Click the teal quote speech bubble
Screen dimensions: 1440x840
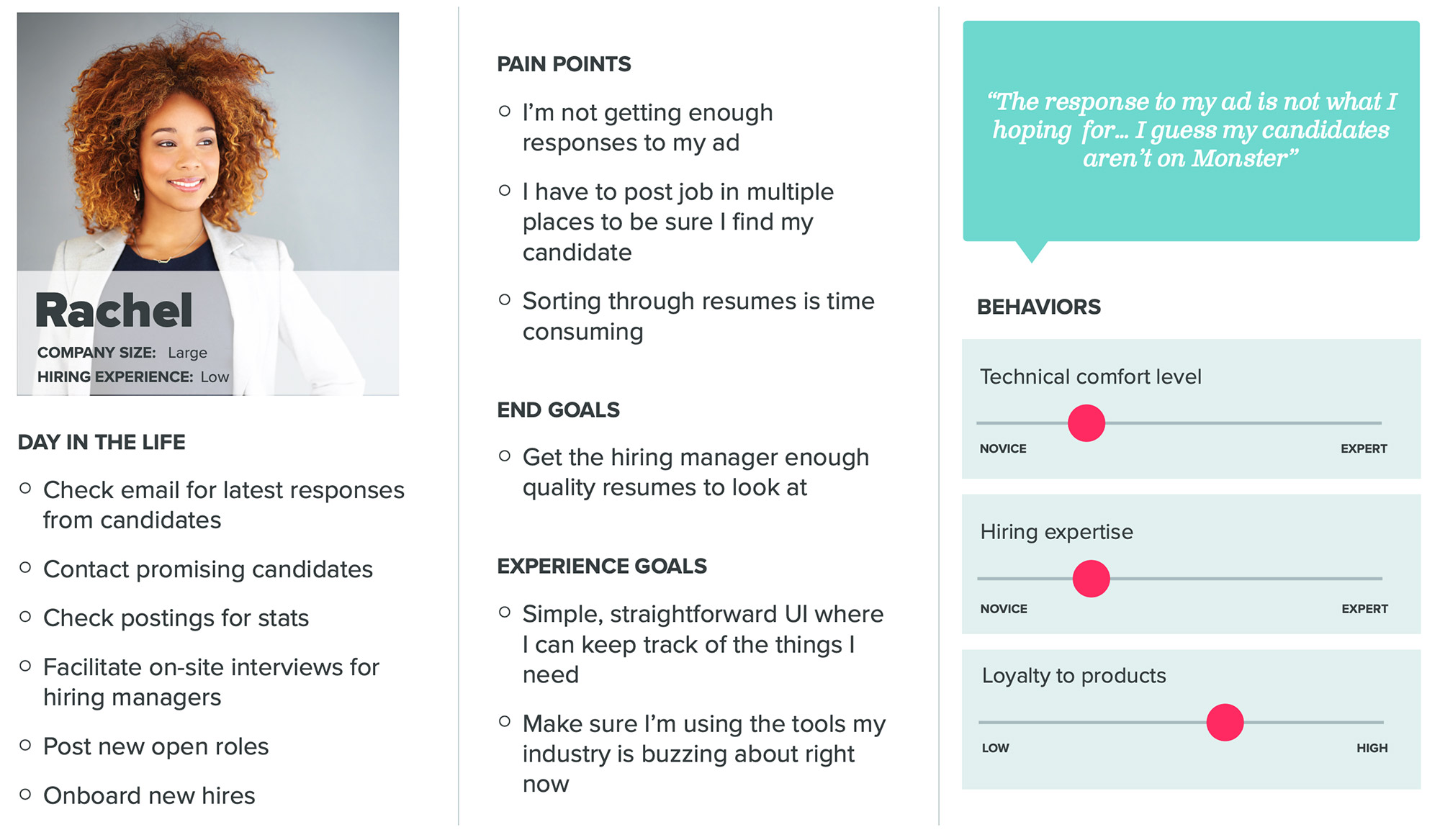point(1191,131)
